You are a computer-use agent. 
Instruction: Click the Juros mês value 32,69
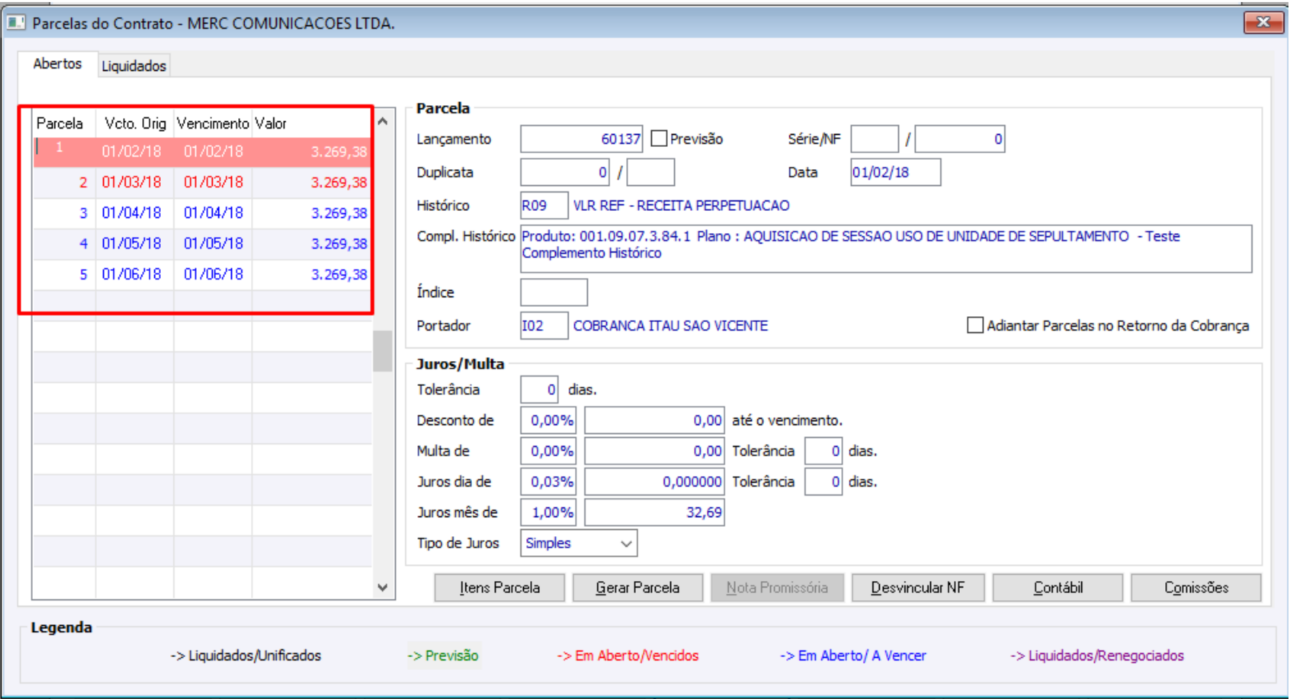coord(654,512)
